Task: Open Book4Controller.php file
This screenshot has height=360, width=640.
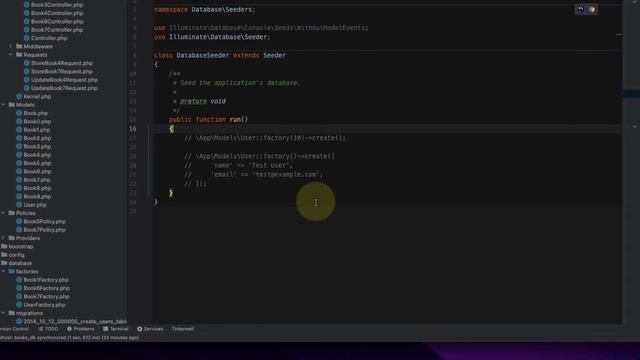Action: [x=53, y=13]
